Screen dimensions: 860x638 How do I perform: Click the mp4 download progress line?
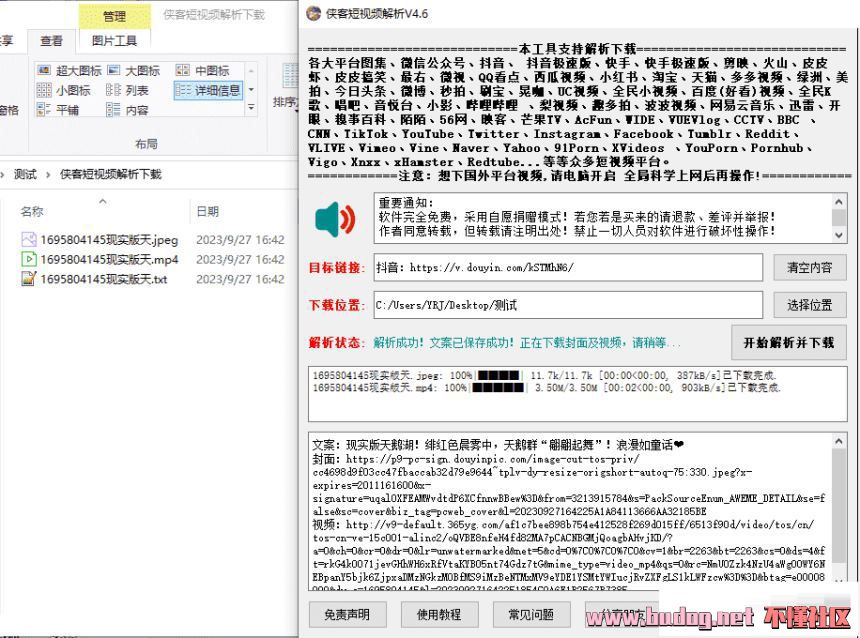(x=546, y=387)
